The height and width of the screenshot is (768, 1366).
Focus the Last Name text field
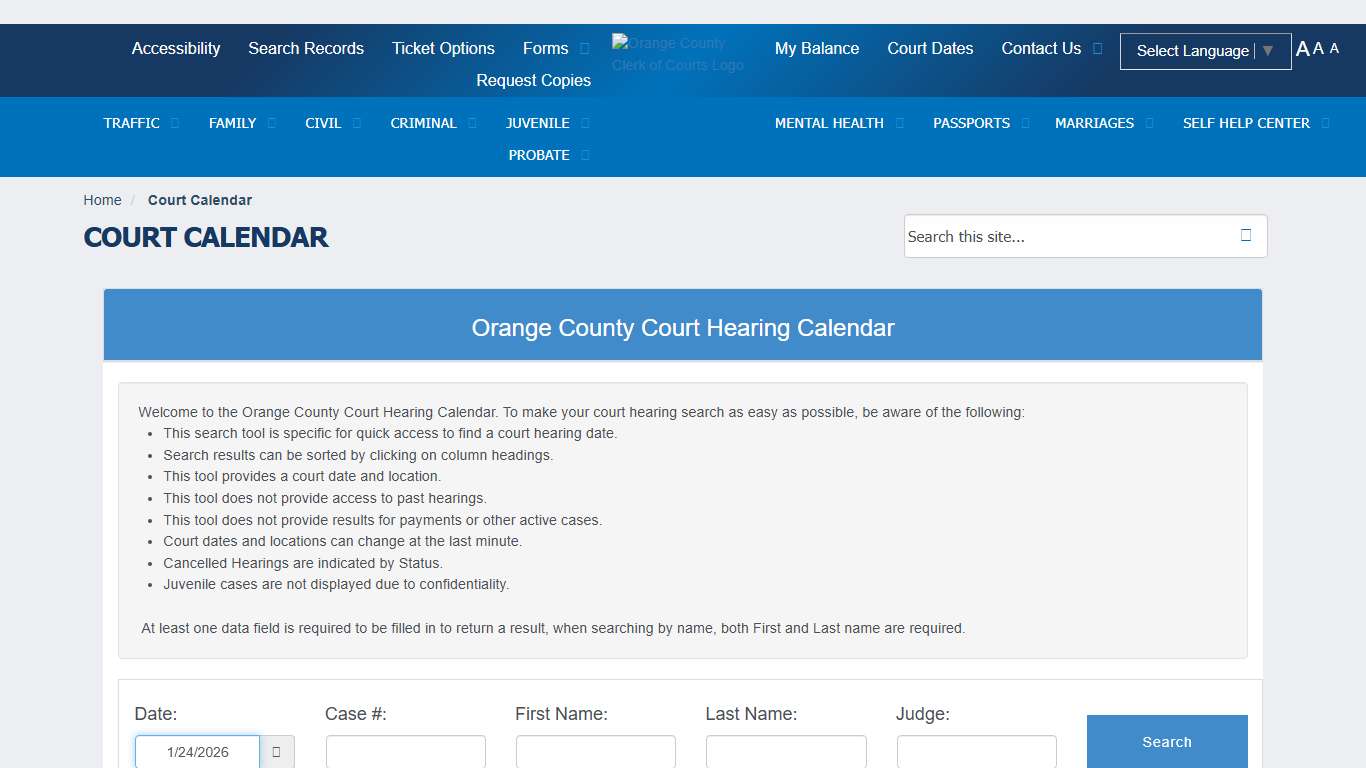(x=785, y=752)
